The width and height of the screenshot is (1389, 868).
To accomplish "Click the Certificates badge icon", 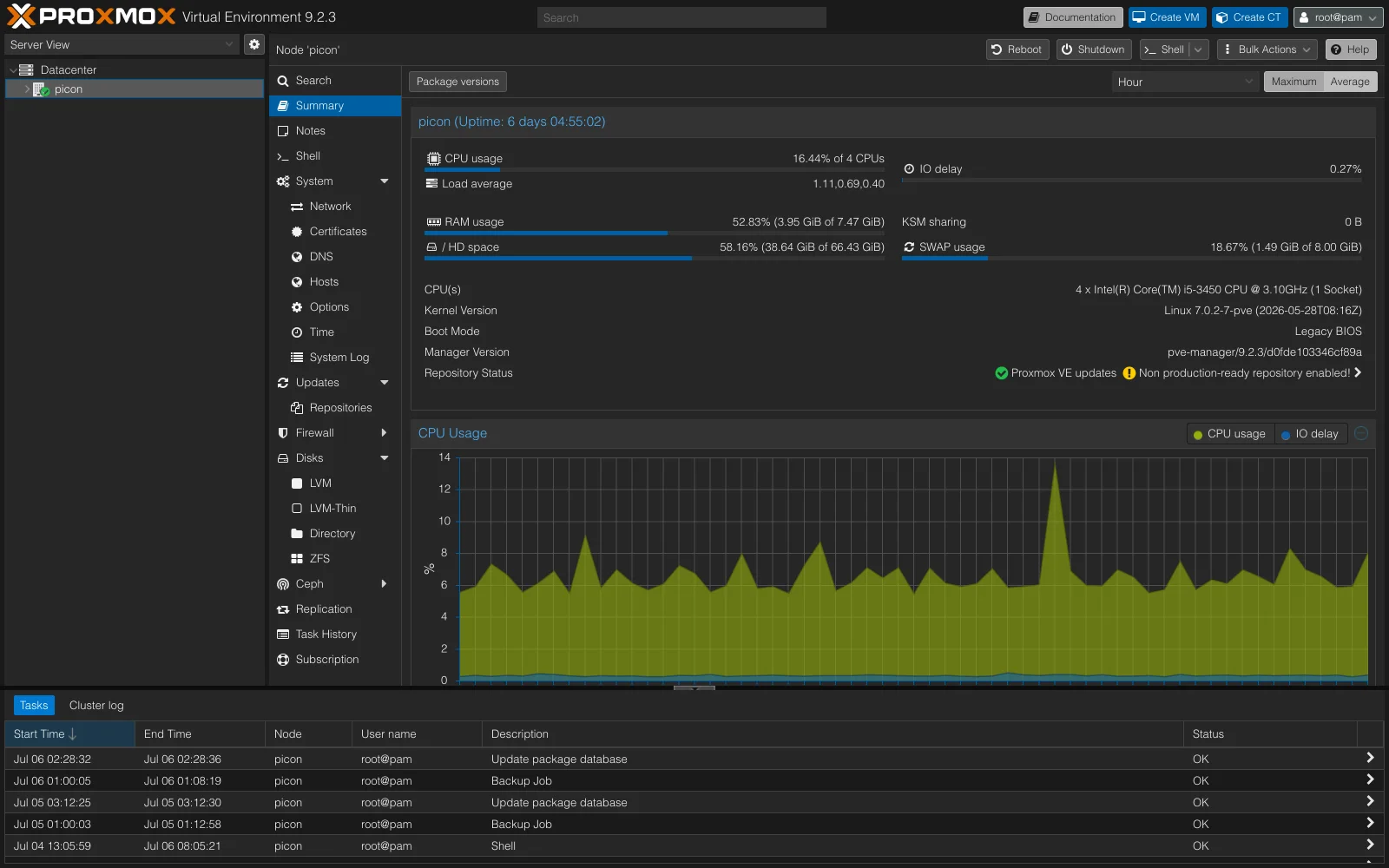I will (297, 232).
